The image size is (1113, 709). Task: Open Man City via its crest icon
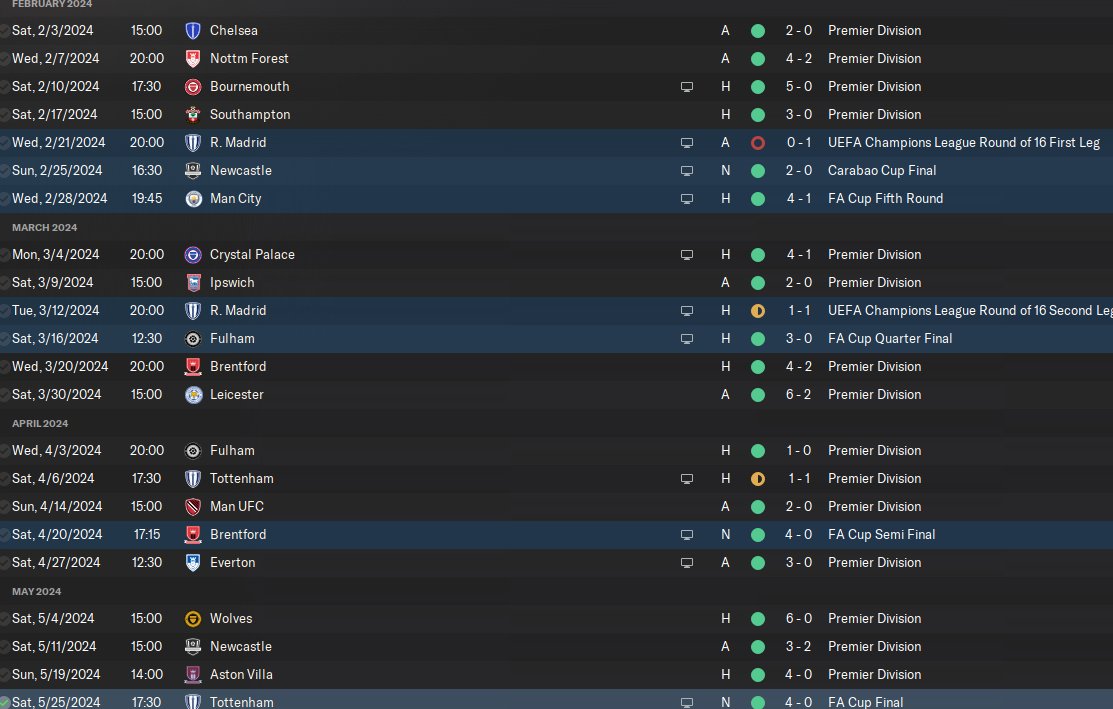[193, 199]
